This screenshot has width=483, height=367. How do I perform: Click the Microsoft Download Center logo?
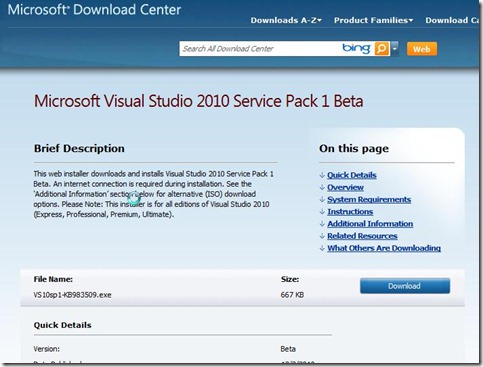click(94, 9)
